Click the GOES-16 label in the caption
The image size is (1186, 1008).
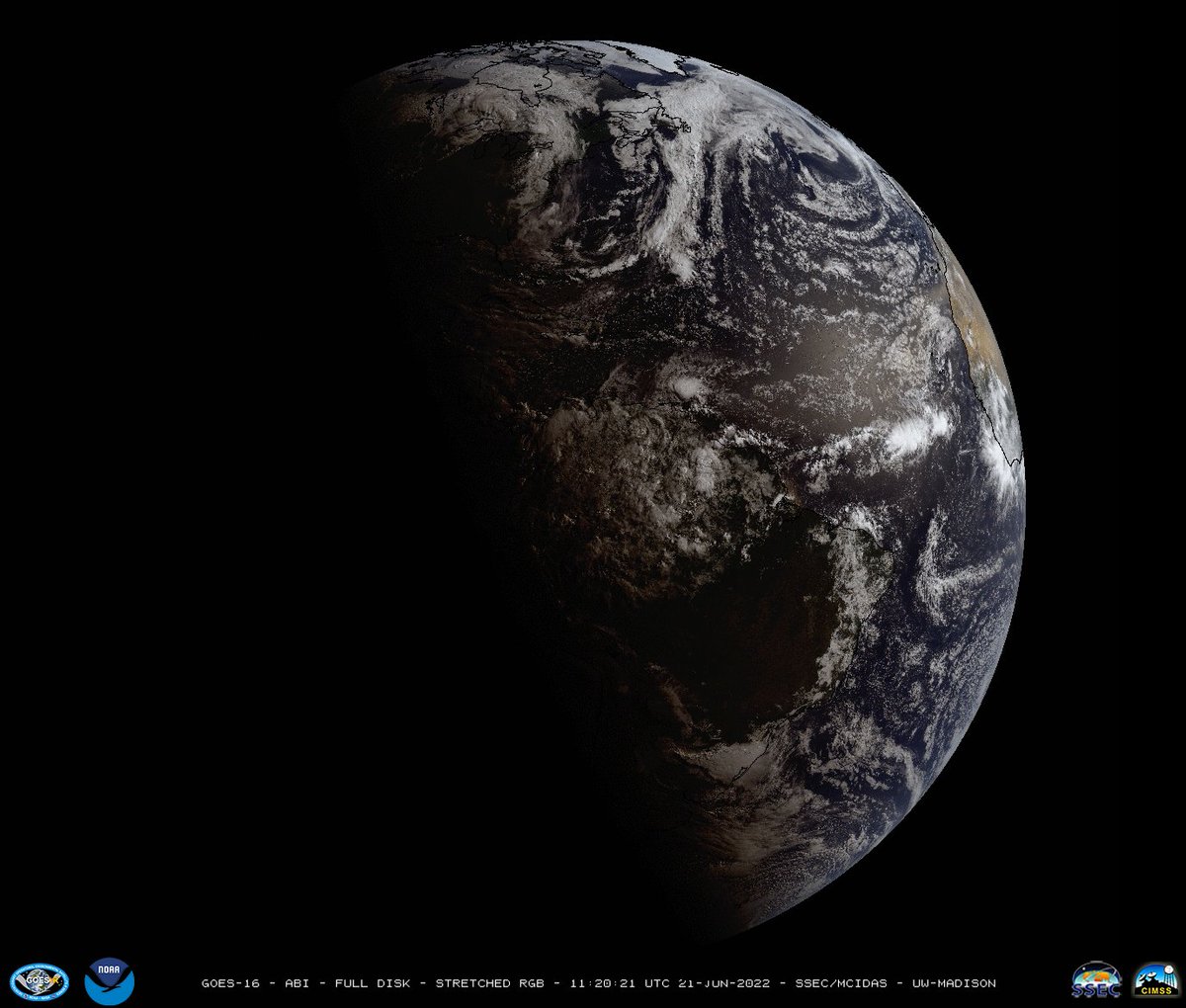pos(229,982)
